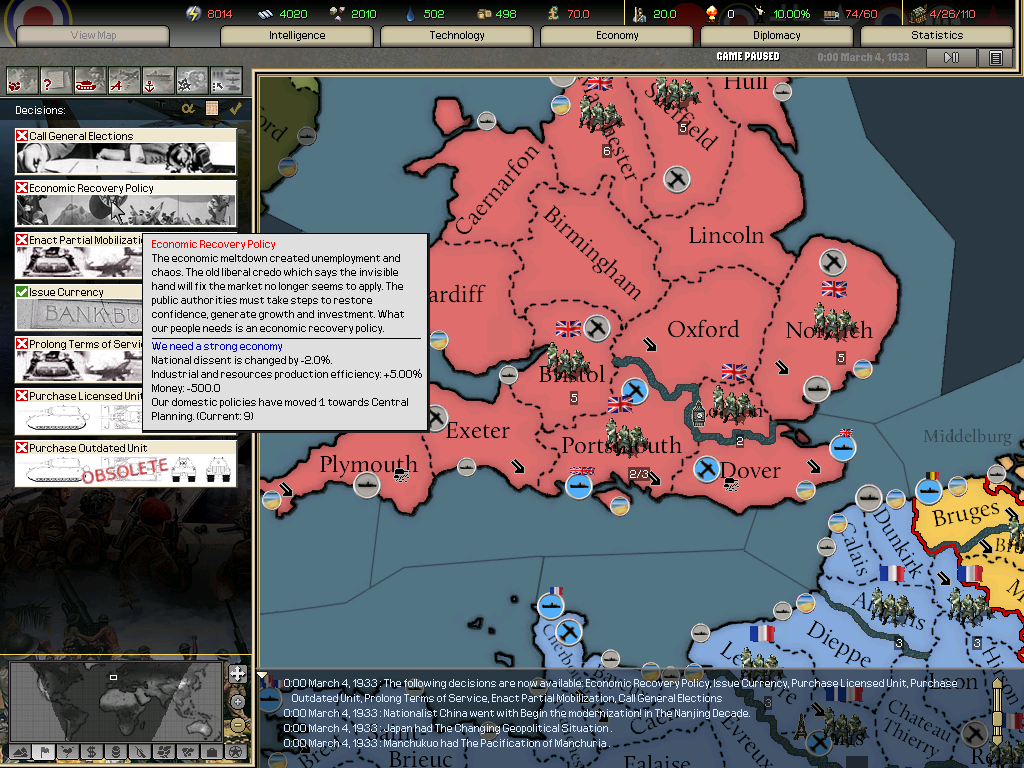Click the energy resource value 8014
The width and height of the screenshot is (1024, 768).
219,14
